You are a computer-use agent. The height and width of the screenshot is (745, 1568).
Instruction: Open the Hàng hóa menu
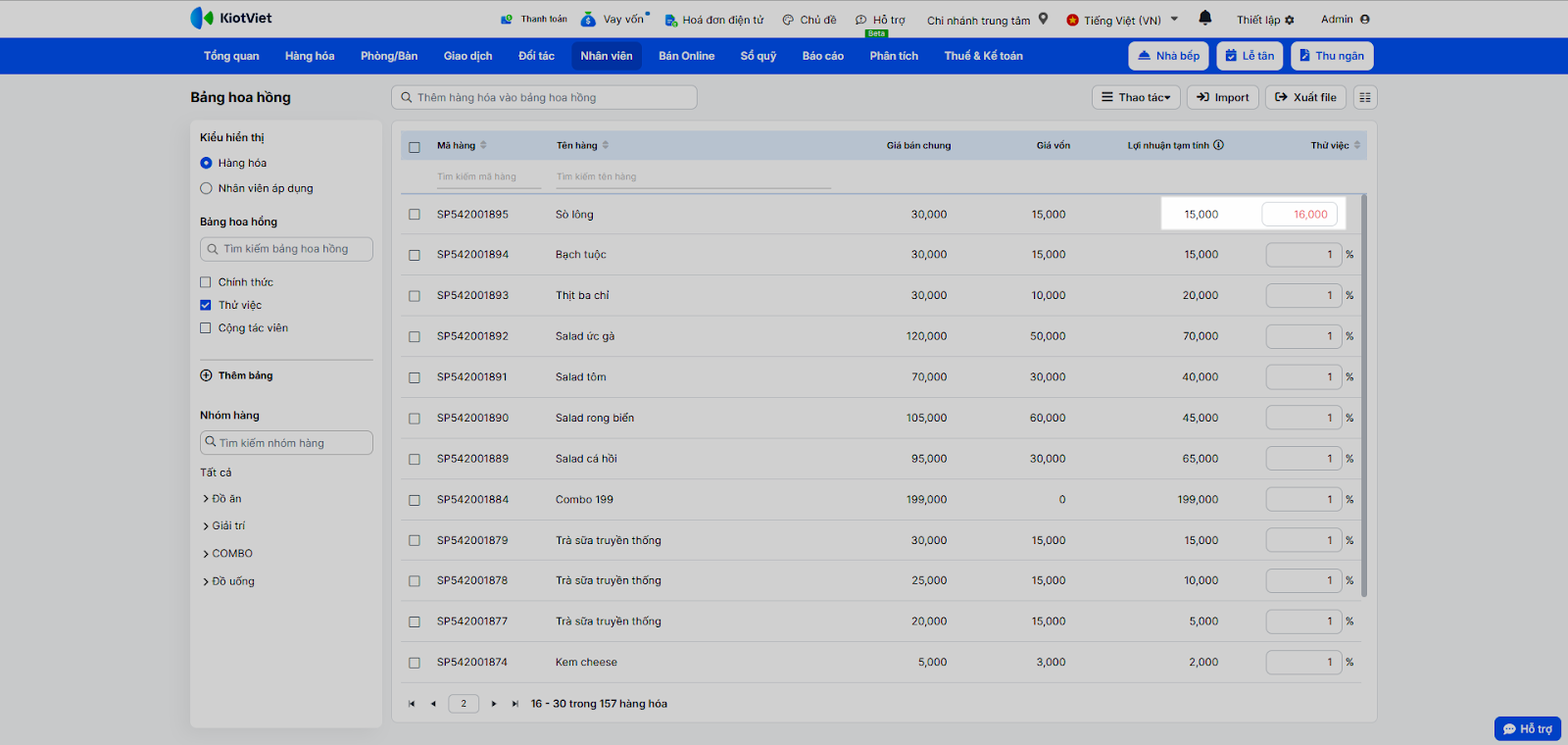(x=310, y=56)
